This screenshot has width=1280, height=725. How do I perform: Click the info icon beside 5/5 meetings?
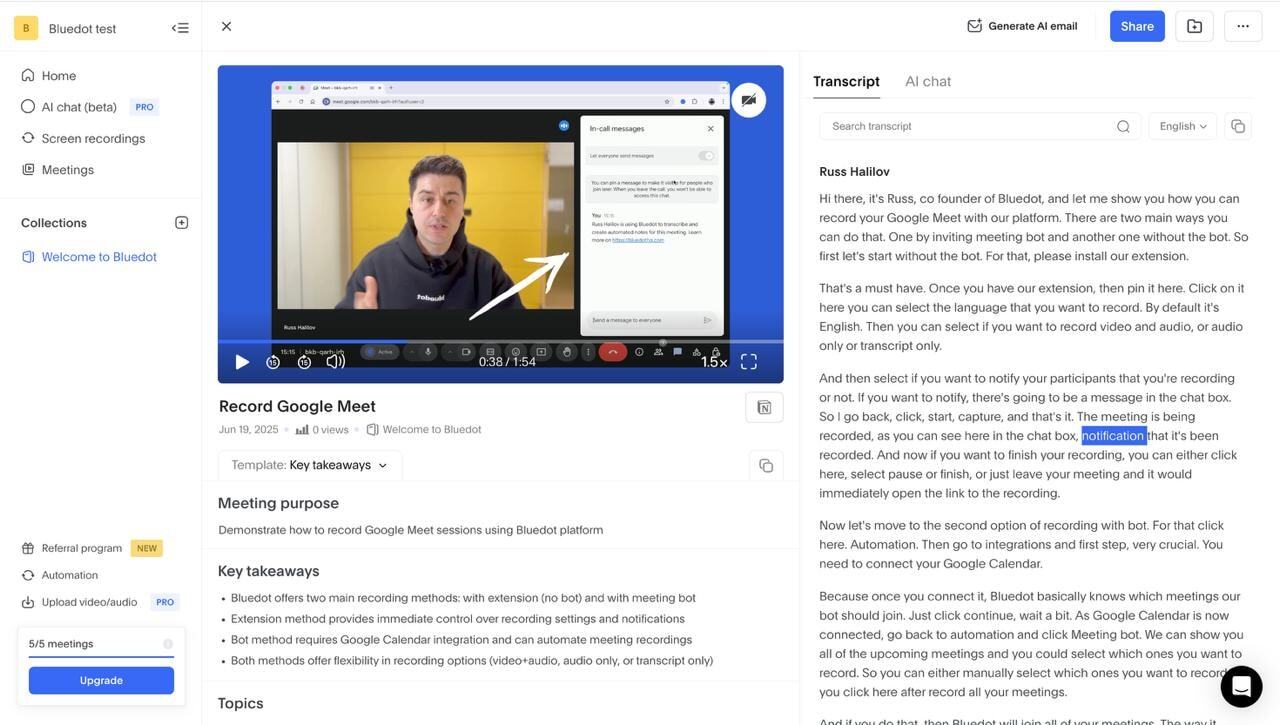pyautogui.click(x=168, y=644)
